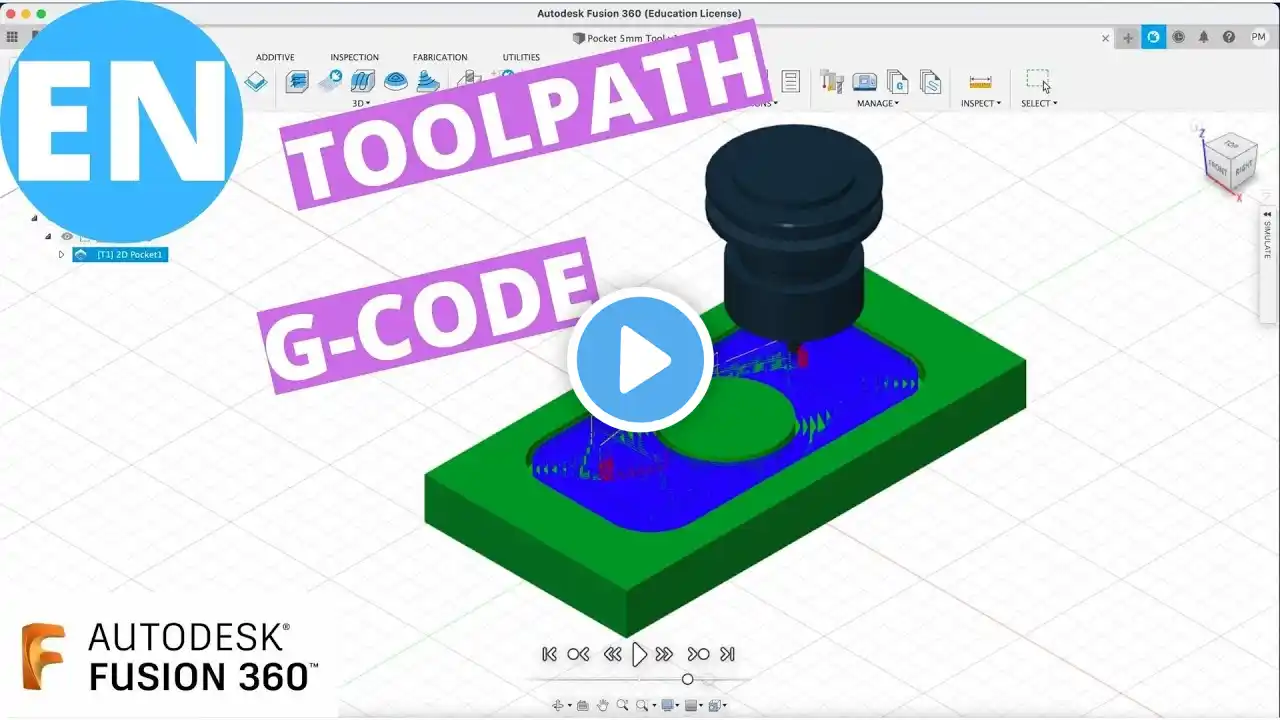Open the 3D toolbar dropdown

click(x=361, y=103)
